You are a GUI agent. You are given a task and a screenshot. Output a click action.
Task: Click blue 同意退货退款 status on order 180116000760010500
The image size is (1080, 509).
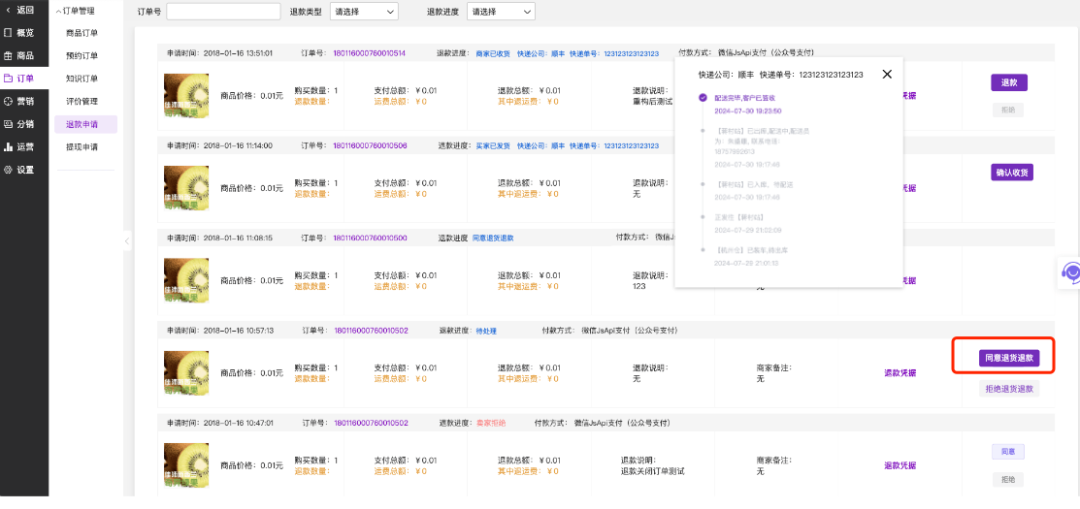(493, 238)
